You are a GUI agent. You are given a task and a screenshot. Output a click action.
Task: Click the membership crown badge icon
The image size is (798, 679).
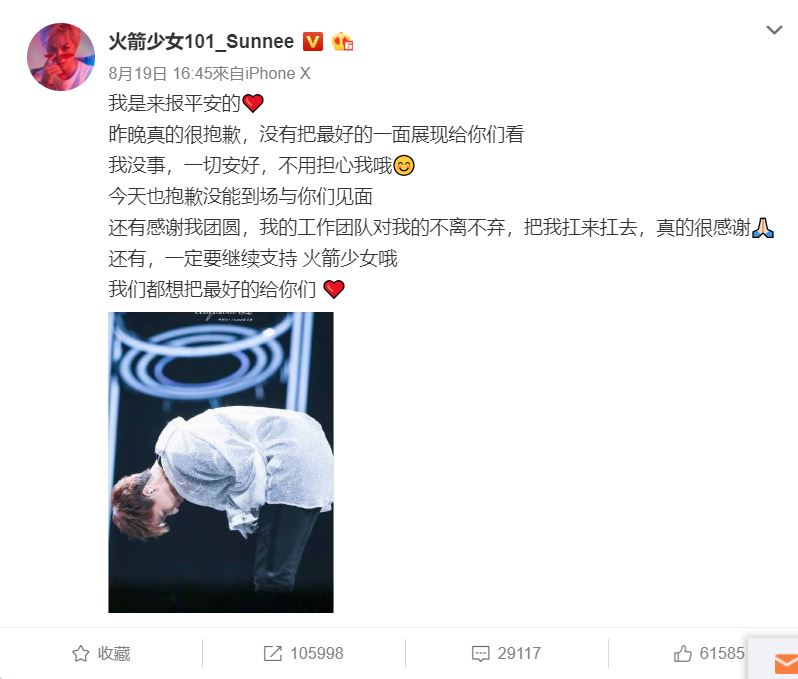tap(343, 41)
